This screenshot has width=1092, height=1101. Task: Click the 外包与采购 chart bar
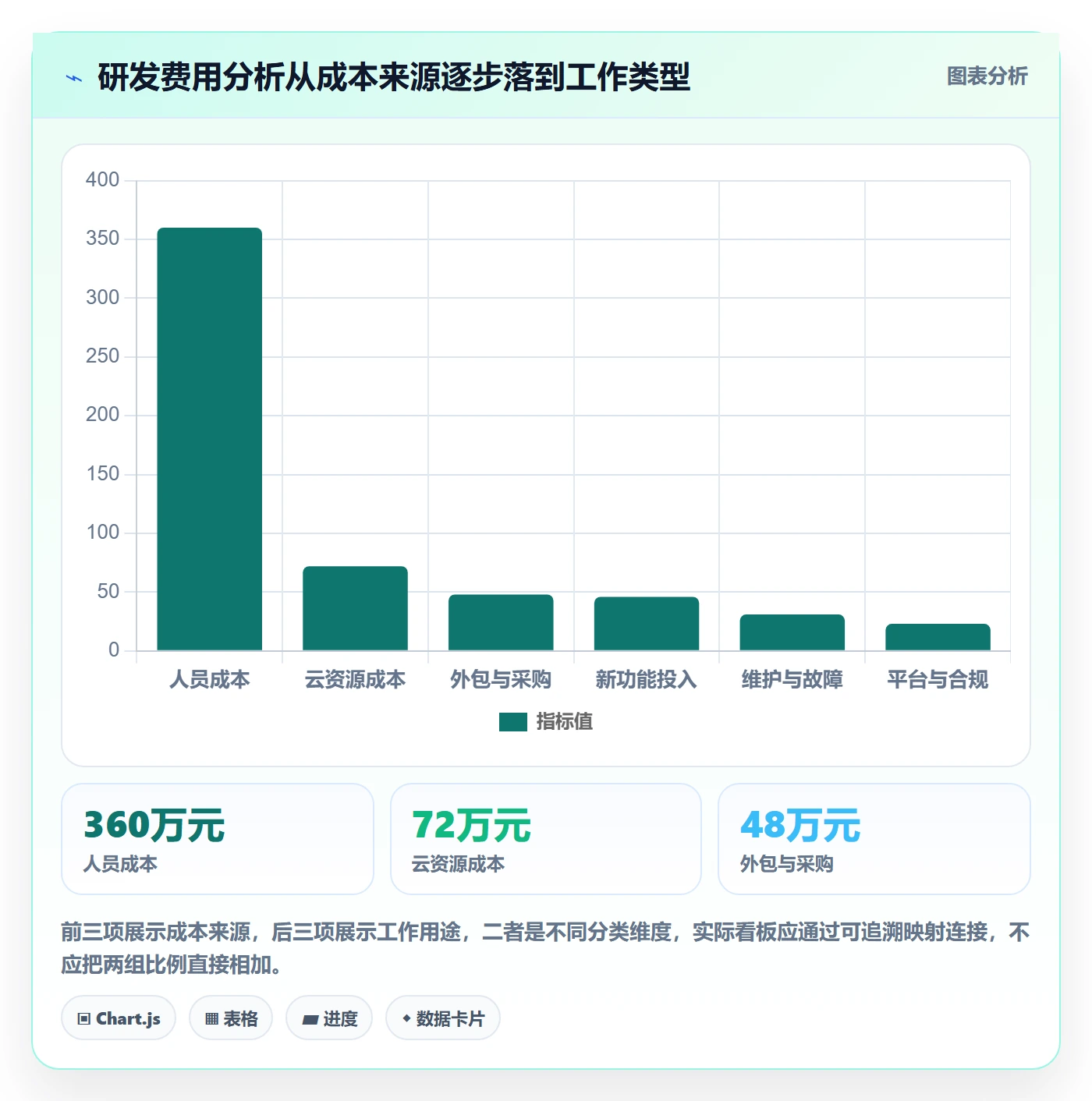501,622
